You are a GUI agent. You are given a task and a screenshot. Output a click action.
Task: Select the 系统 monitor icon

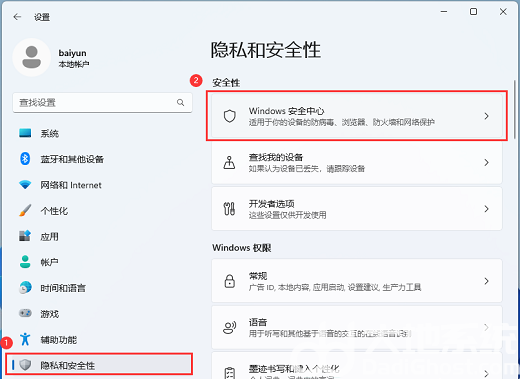point(25,133)
